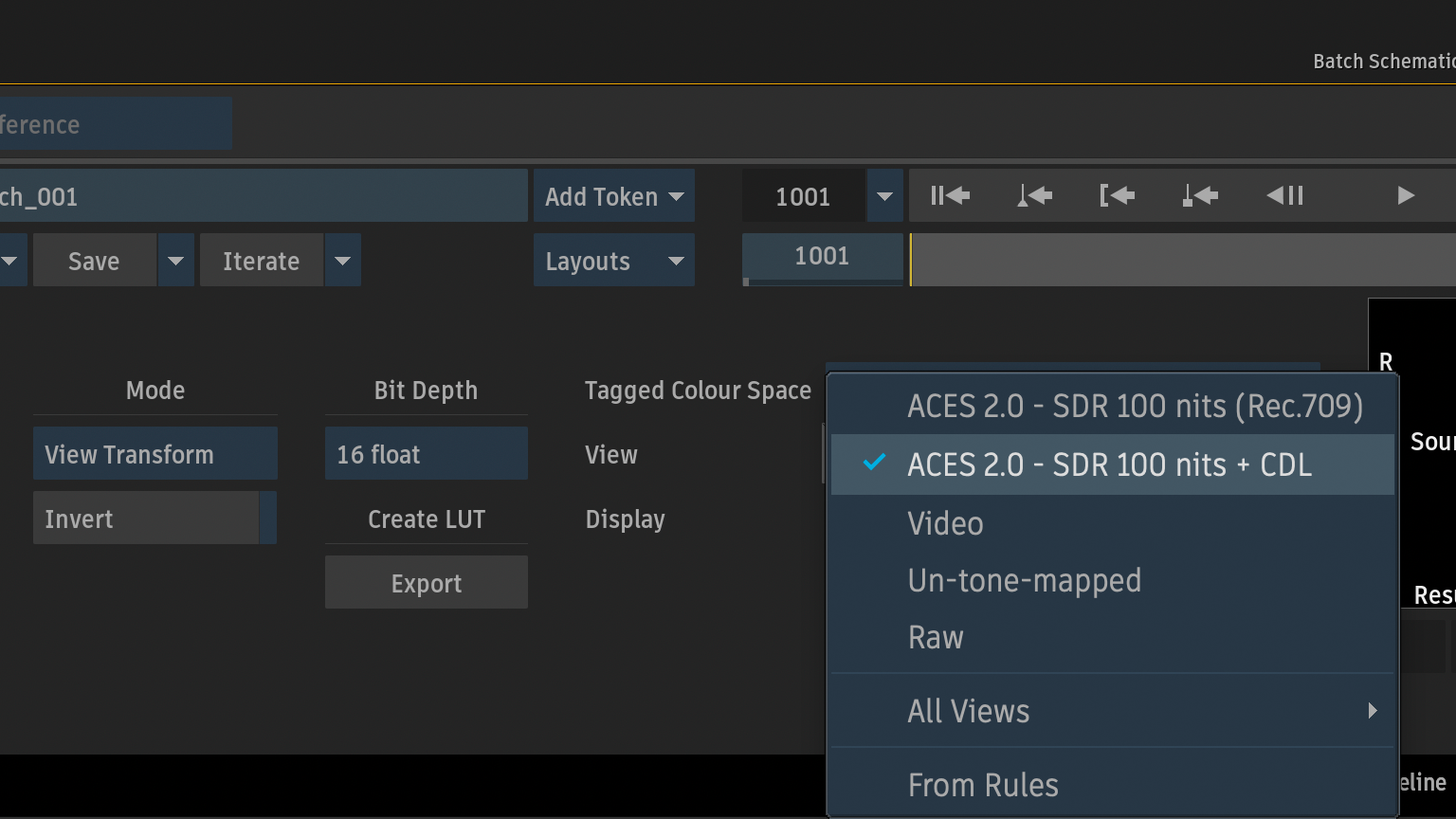Select the Raw view from the list
Screen dimensions: 1456x819
tap(936, 637)
